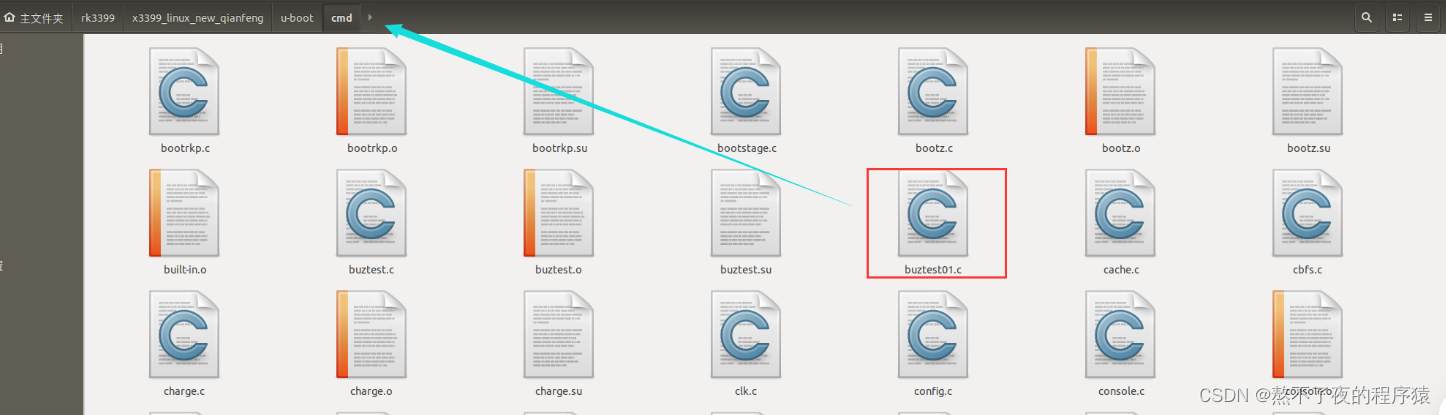Open the search button in the toolbar
1446x415 pixels.
click(1366, 17)
